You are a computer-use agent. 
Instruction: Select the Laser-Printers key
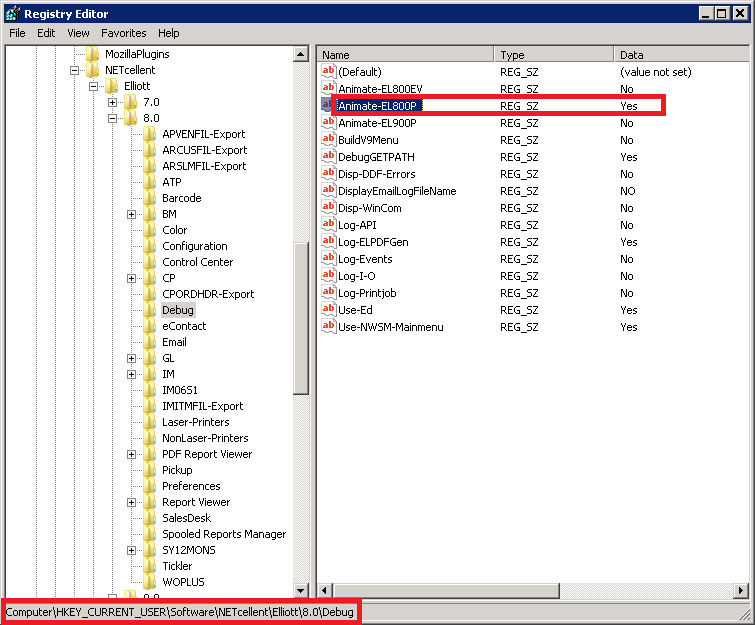[x=195, y=422]
